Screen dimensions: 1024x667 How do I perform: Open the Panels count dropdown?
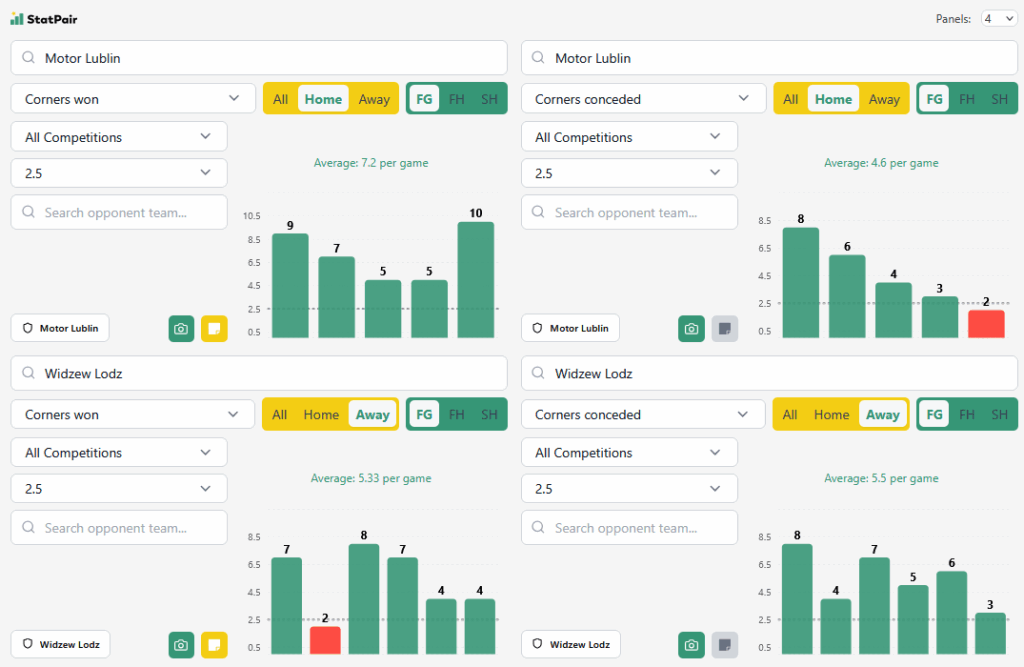coord(998,18)
